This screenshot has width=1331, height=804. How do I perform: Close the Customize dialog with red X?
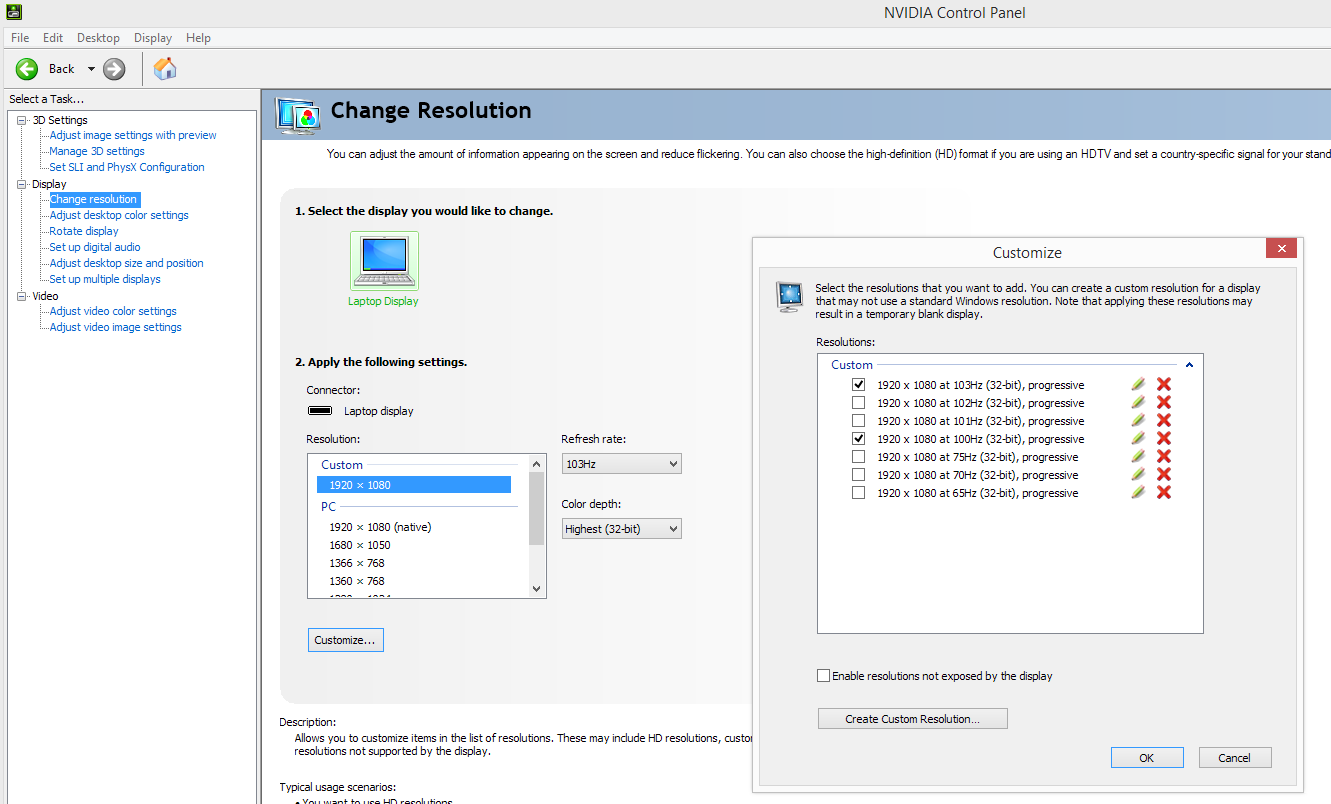point(1281,249)
